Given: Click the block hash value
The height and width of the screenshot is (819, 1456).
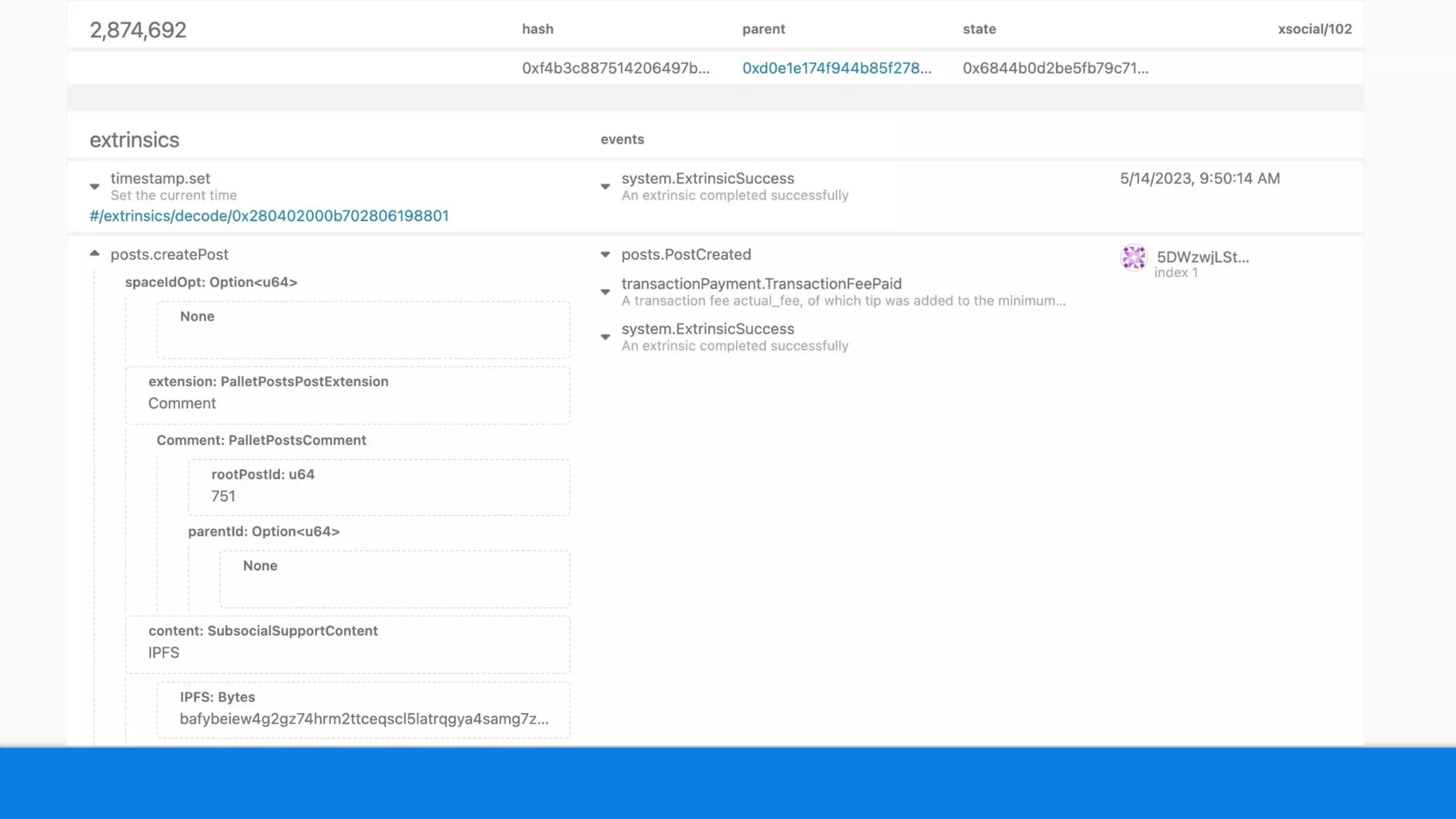Looking at the screenshot, I should tap(615, 68).
